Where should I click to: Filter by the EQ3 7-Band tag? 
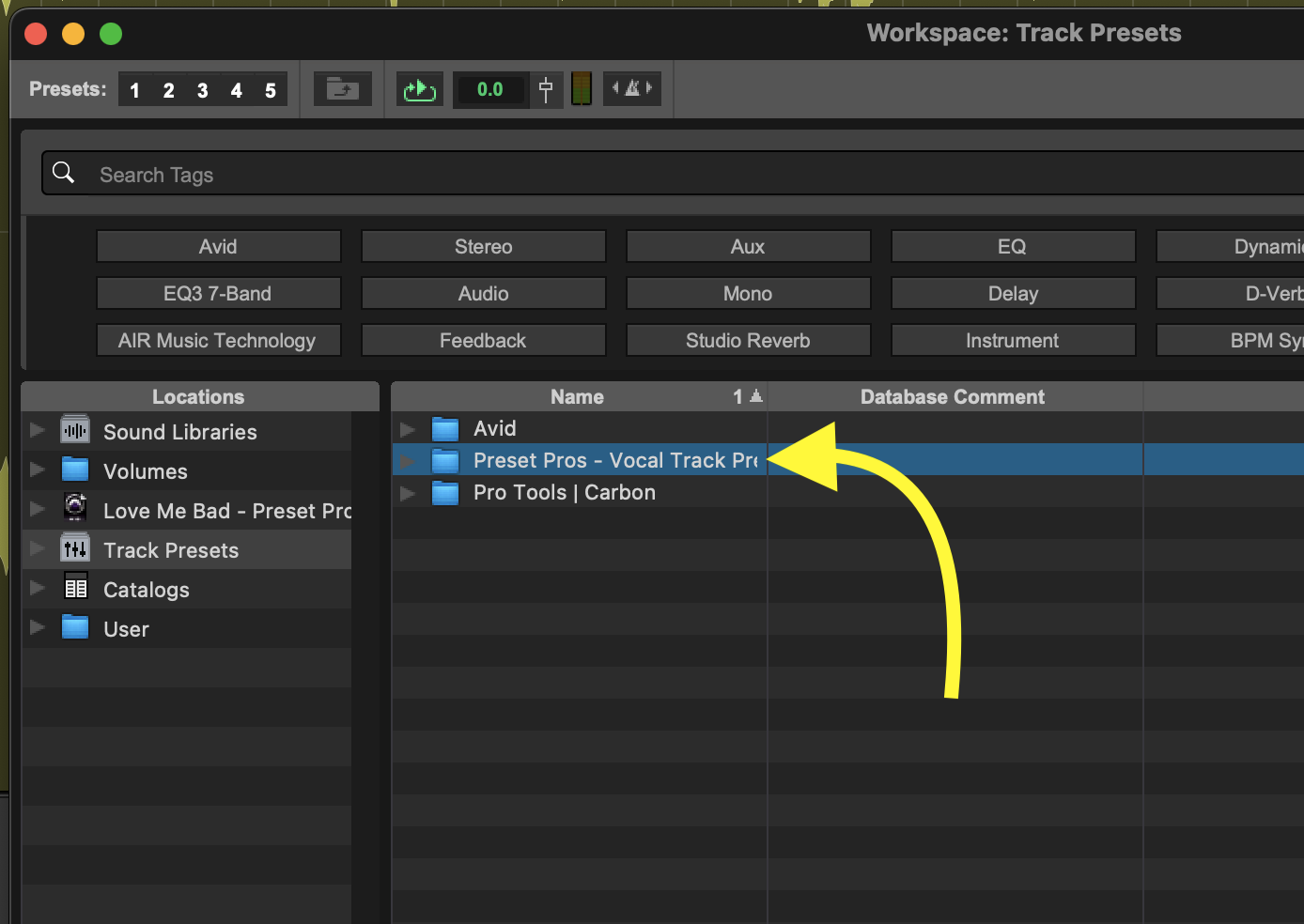tap(218, 293)
